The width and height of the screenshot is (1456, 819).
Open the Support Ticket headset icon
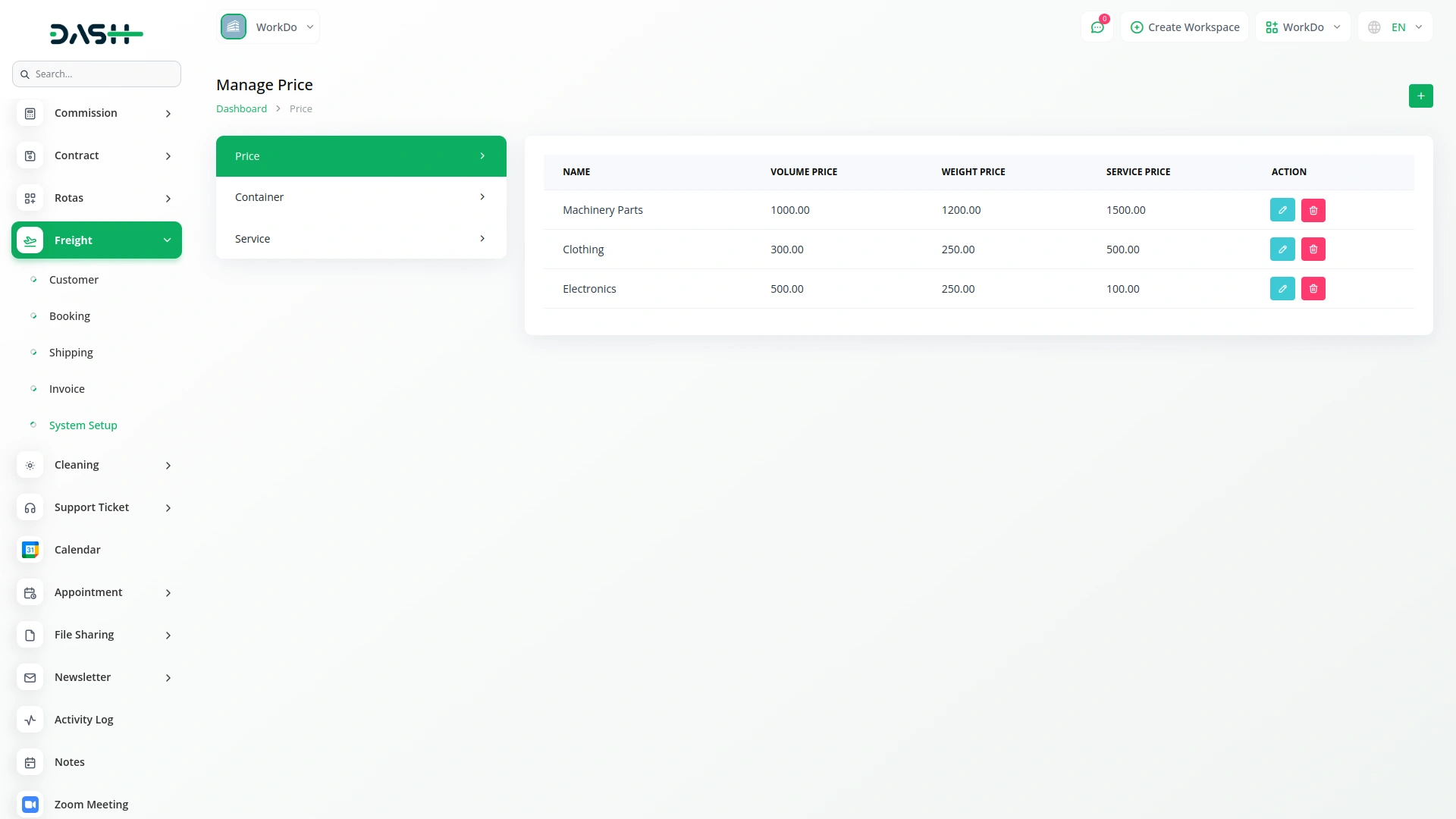click(30, 507)
